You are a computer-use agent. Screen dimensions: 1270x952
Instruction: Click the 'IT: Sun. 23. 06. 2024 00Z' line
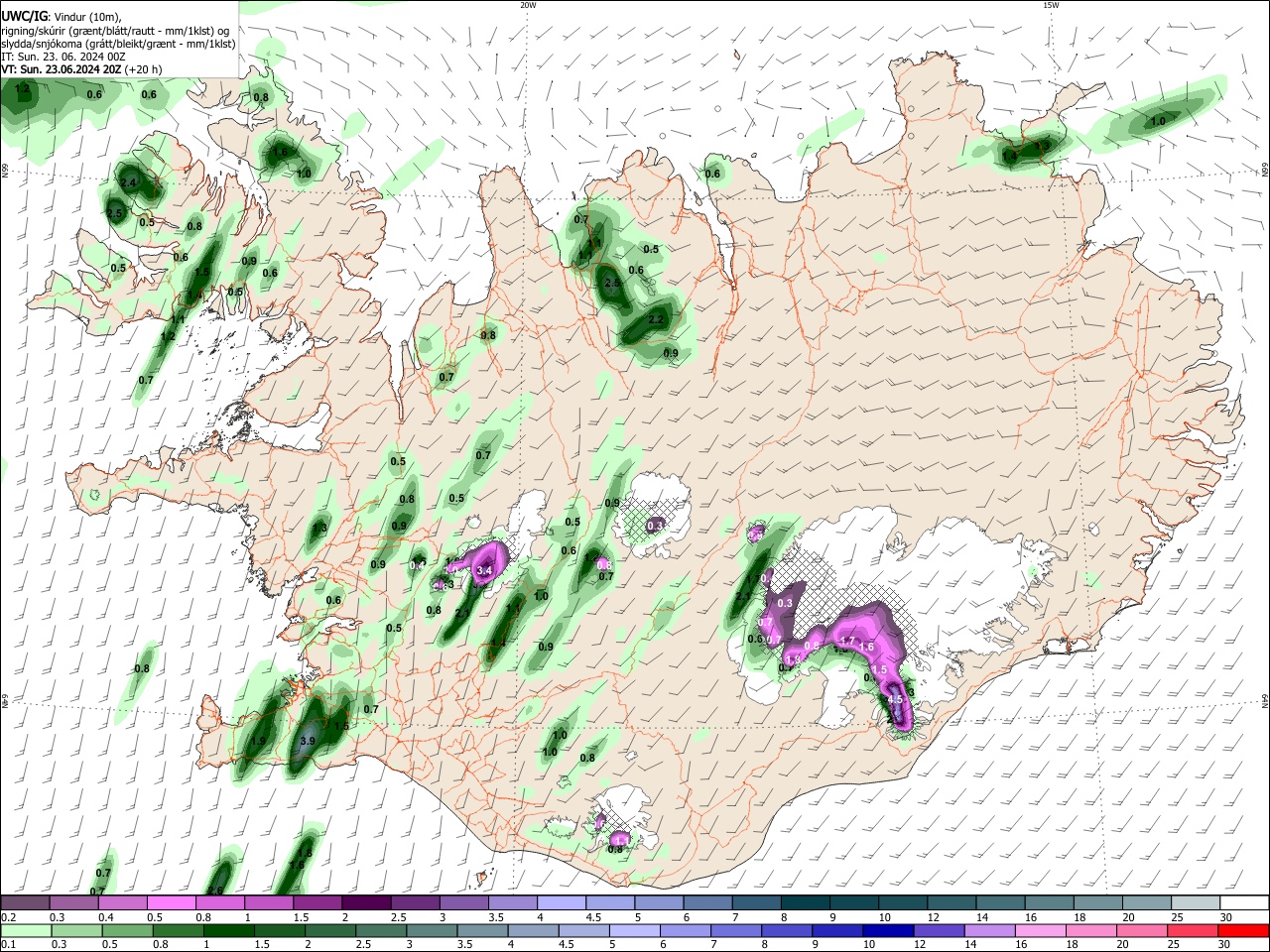63,57
